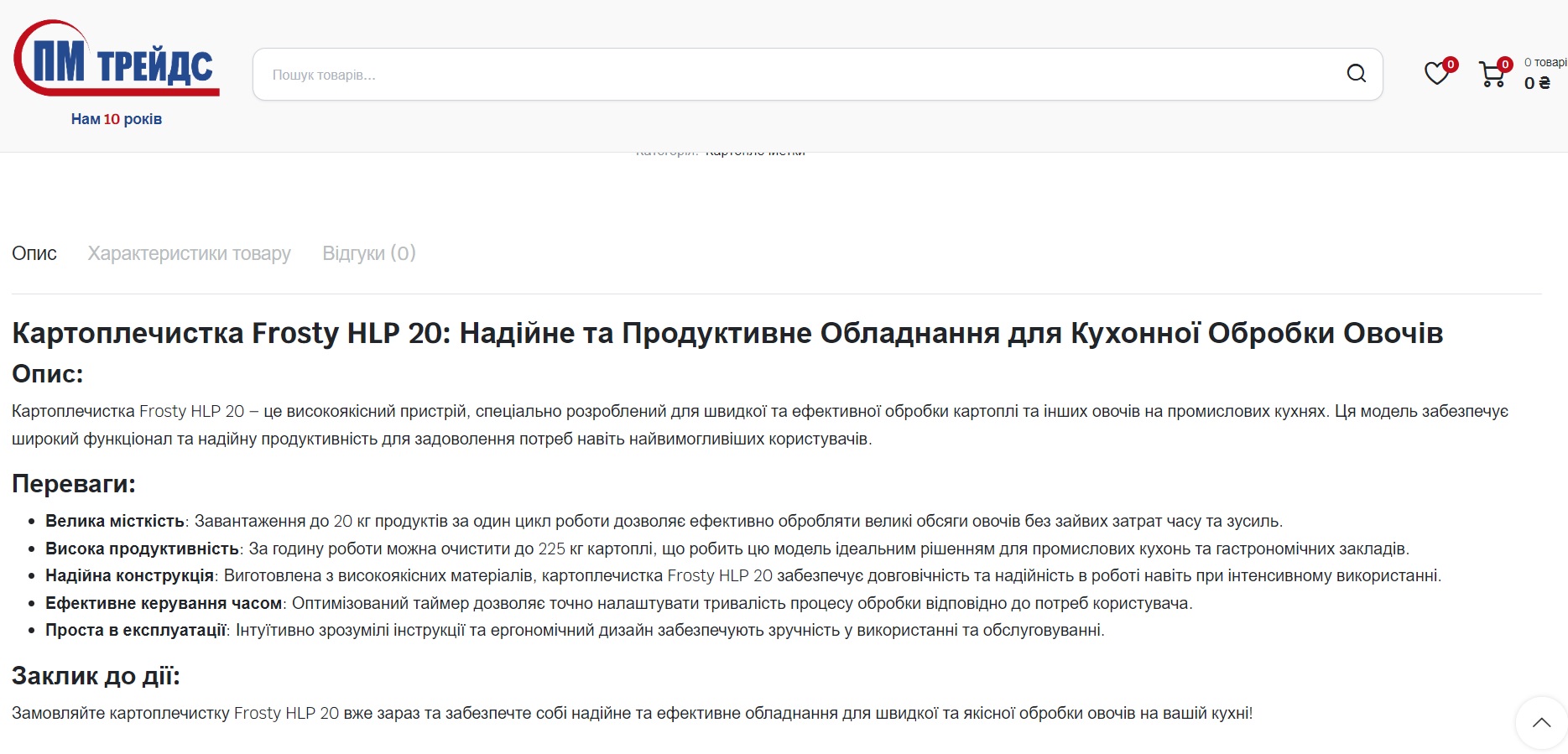
Task: Select the Відгуки (0) tab
Action: [369, 253]
